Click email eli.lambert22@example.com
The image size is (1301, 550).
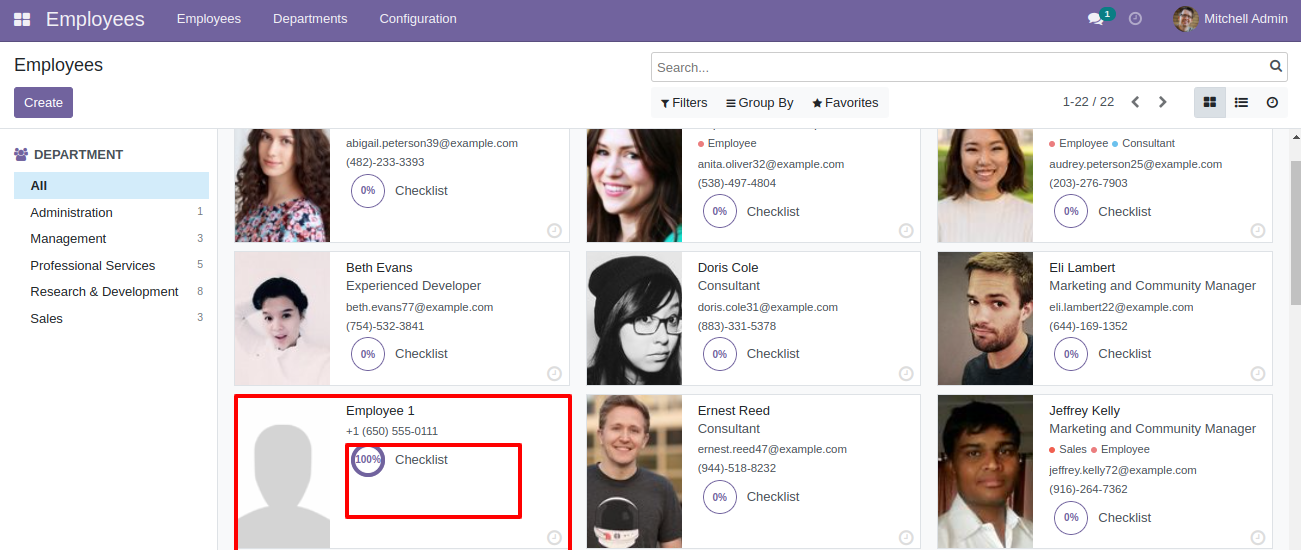(x=1121, y=307)
